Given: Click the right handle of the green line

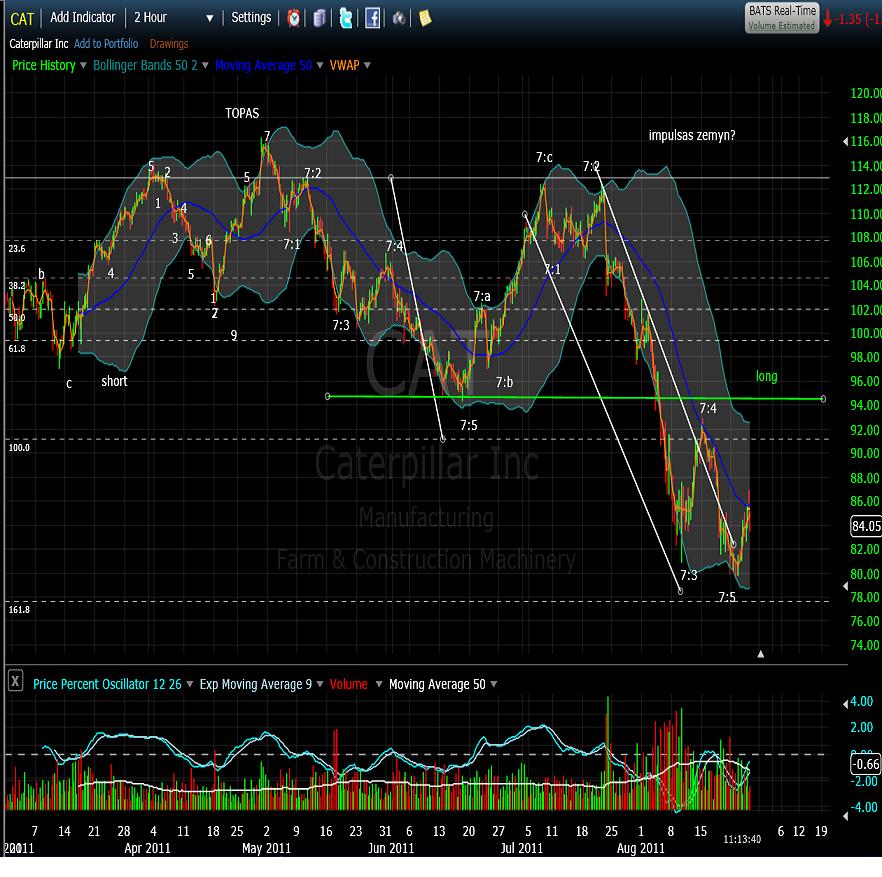Looking at the screenshot, I should [x=824, y=399].
